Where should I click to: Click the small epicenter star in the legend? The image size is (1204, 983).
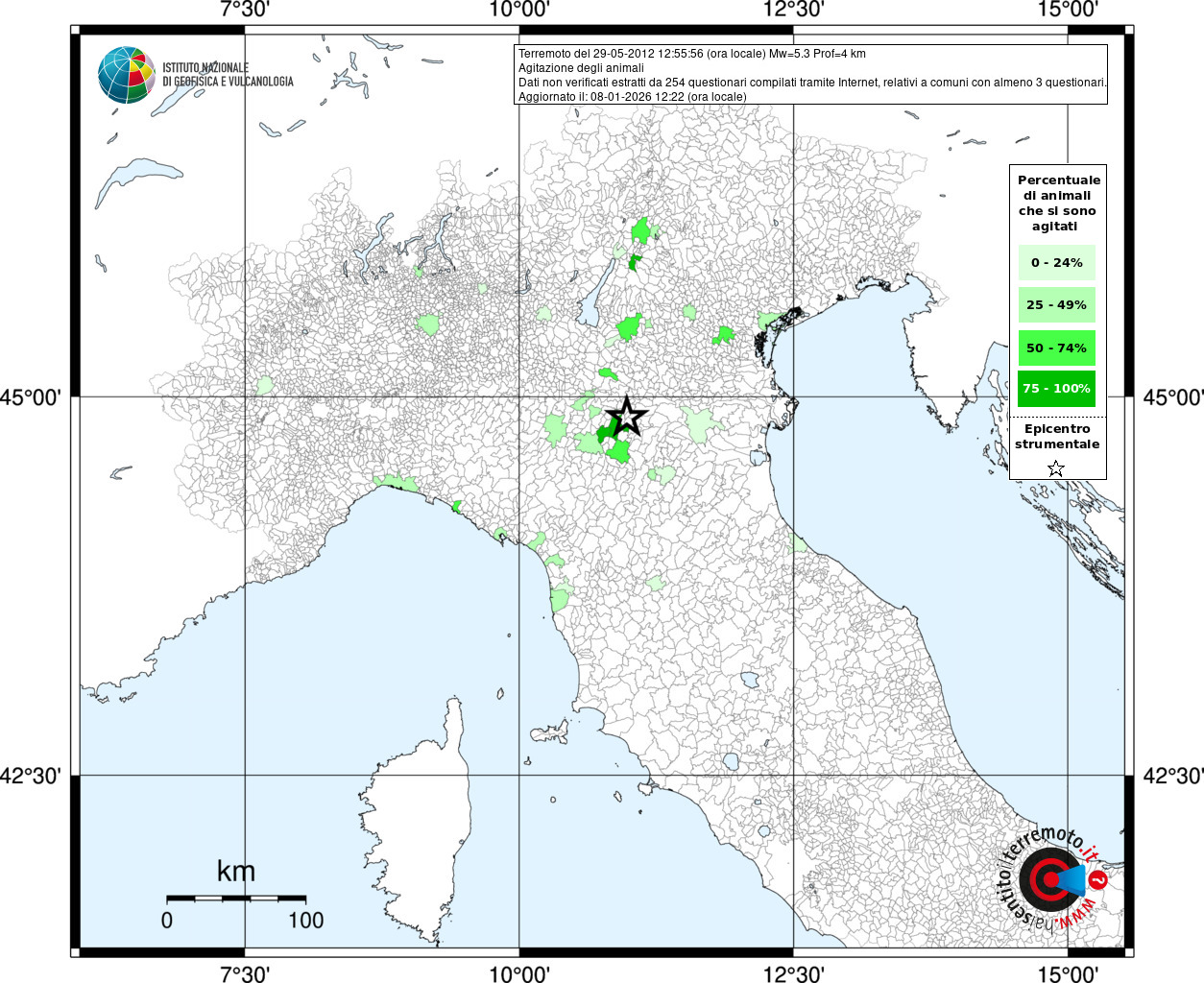click(x=1056, y=468)
